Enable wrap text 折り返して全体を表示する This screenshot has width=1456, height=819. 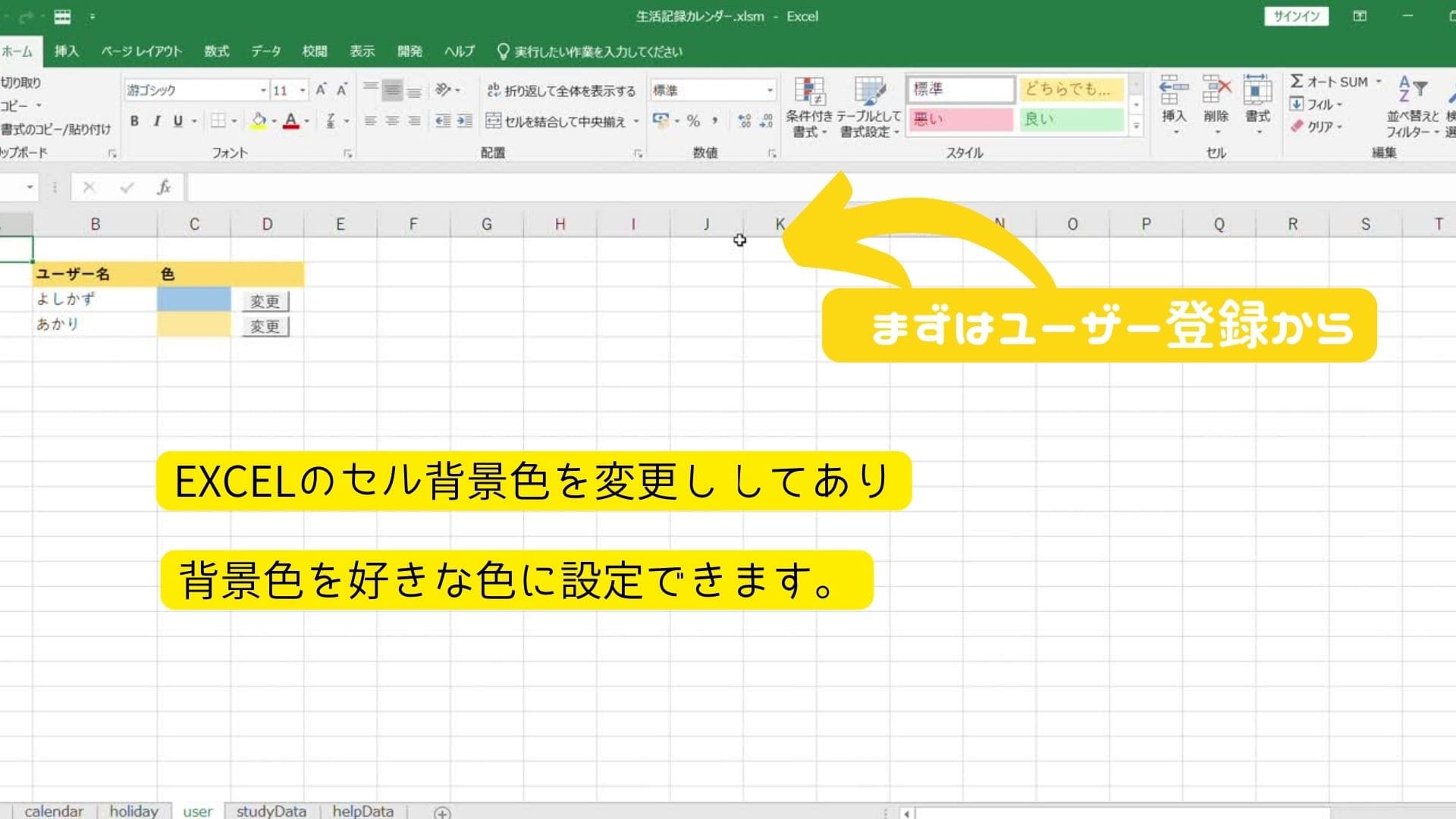point(561,91)
